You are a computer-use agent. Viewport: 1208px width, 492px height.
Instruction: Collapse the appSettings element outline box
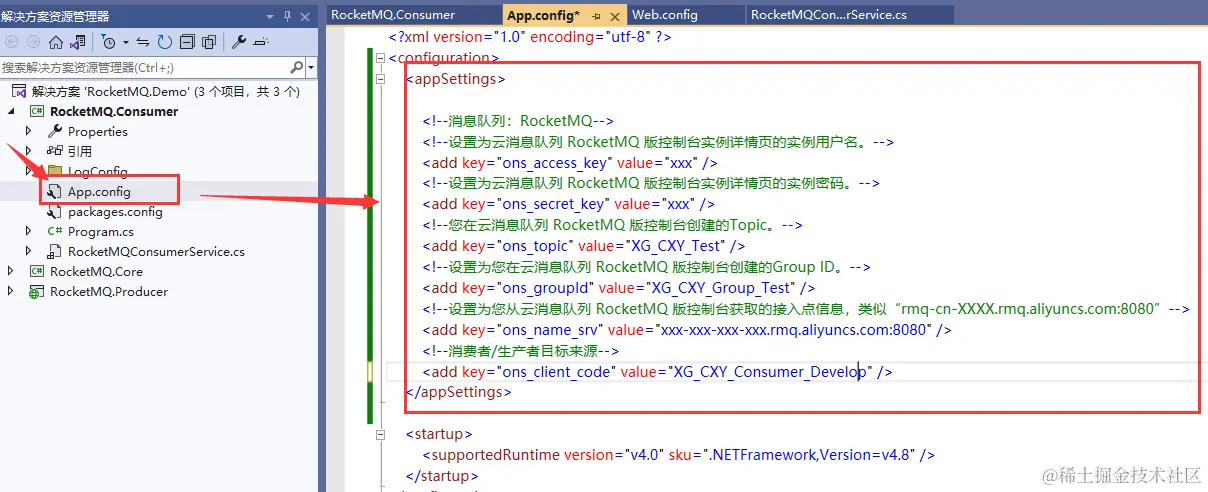(x=379, y=79)
